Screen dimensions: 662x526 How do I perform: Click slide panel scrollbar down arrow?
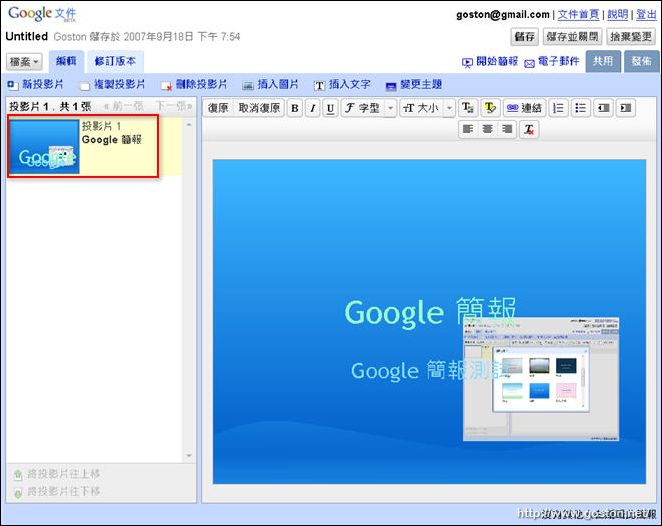[189, 456]
